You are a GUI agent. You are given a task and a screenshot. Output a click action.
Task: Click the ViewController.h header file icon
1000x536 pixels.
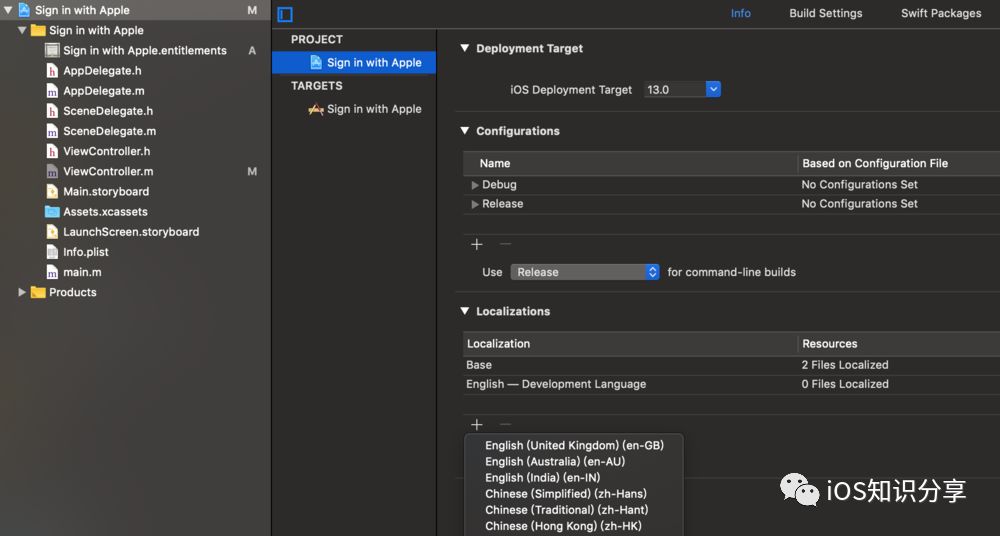click(52, 151)
